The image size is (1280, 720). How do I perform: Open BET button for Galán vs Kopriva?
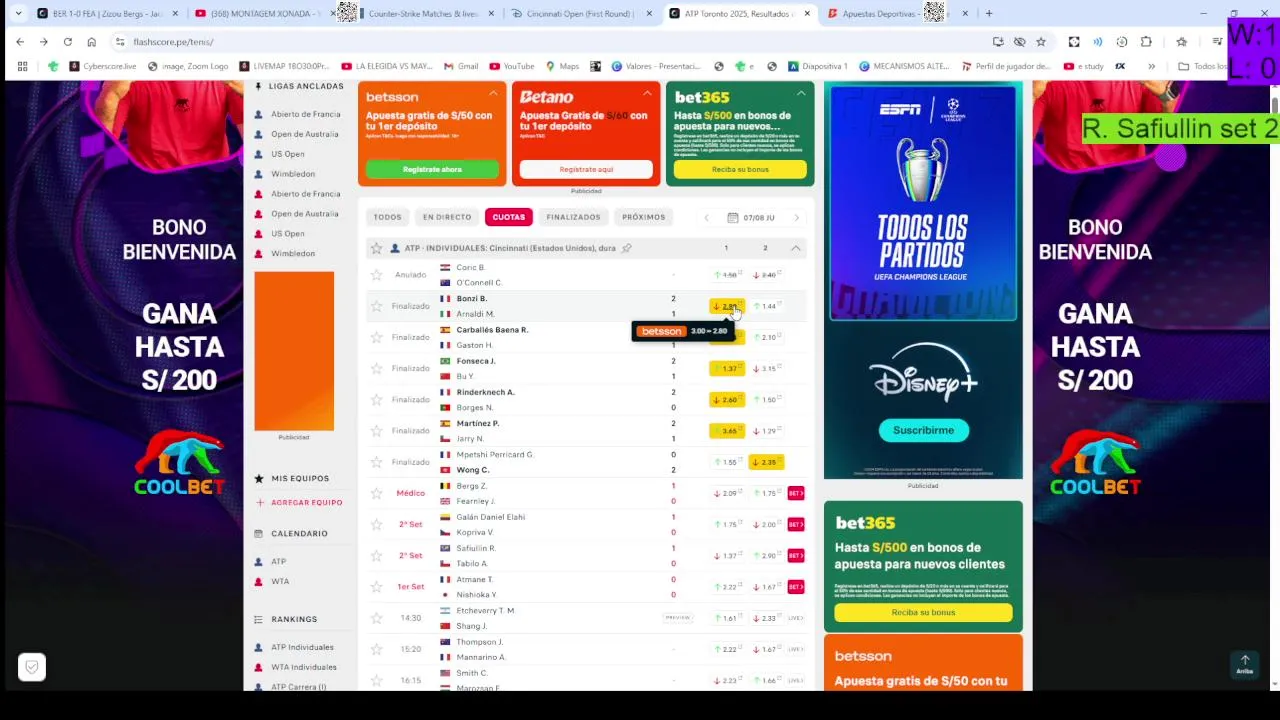(796, 524)
